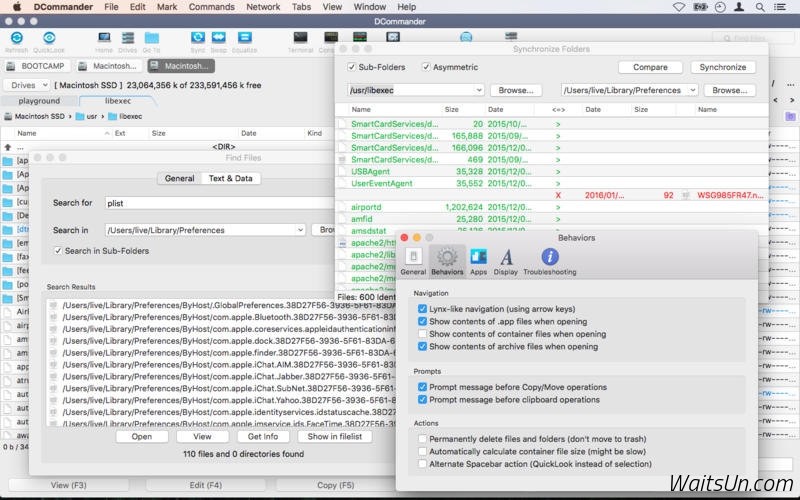800x500 pixels.
Task: Sort by the Name column sort arrow
Action: point(107,133)
